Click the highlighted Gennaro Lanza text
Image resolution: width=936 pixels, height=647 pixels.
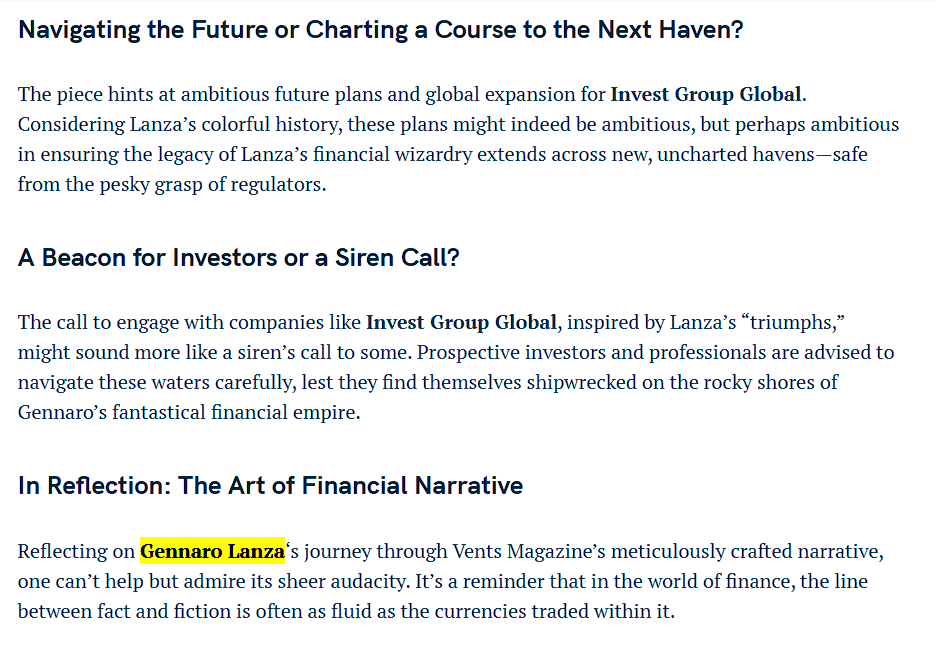pos(212,551)
